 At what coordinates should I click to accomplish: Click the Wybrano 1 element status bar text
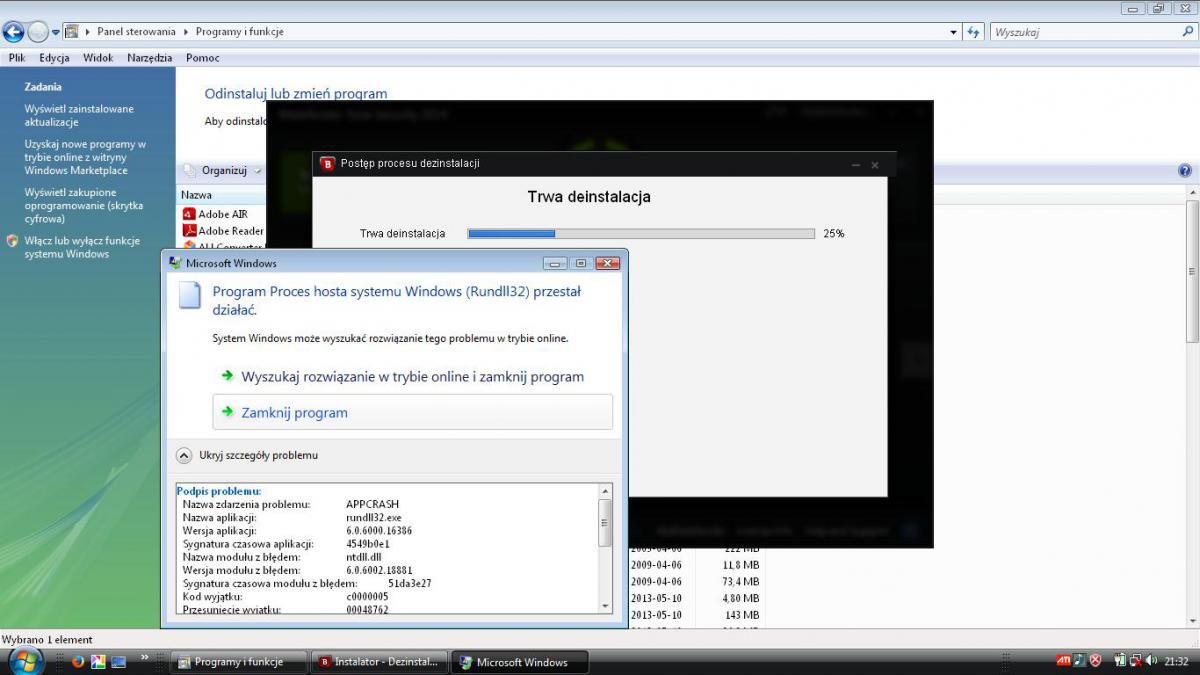tap(48, 640)
